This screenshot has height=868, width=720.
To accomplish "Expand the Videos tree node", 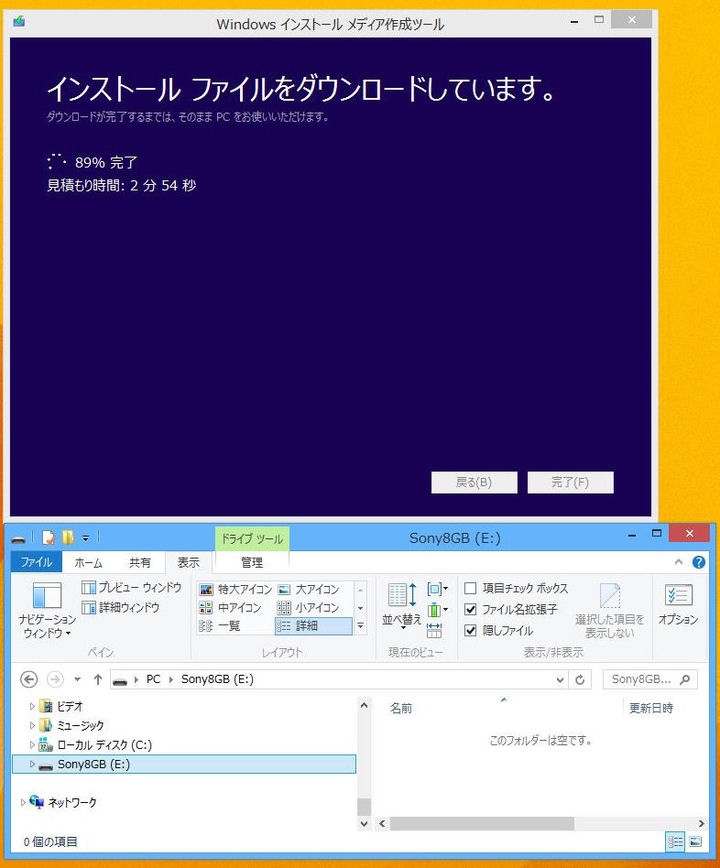I will 32,706.
